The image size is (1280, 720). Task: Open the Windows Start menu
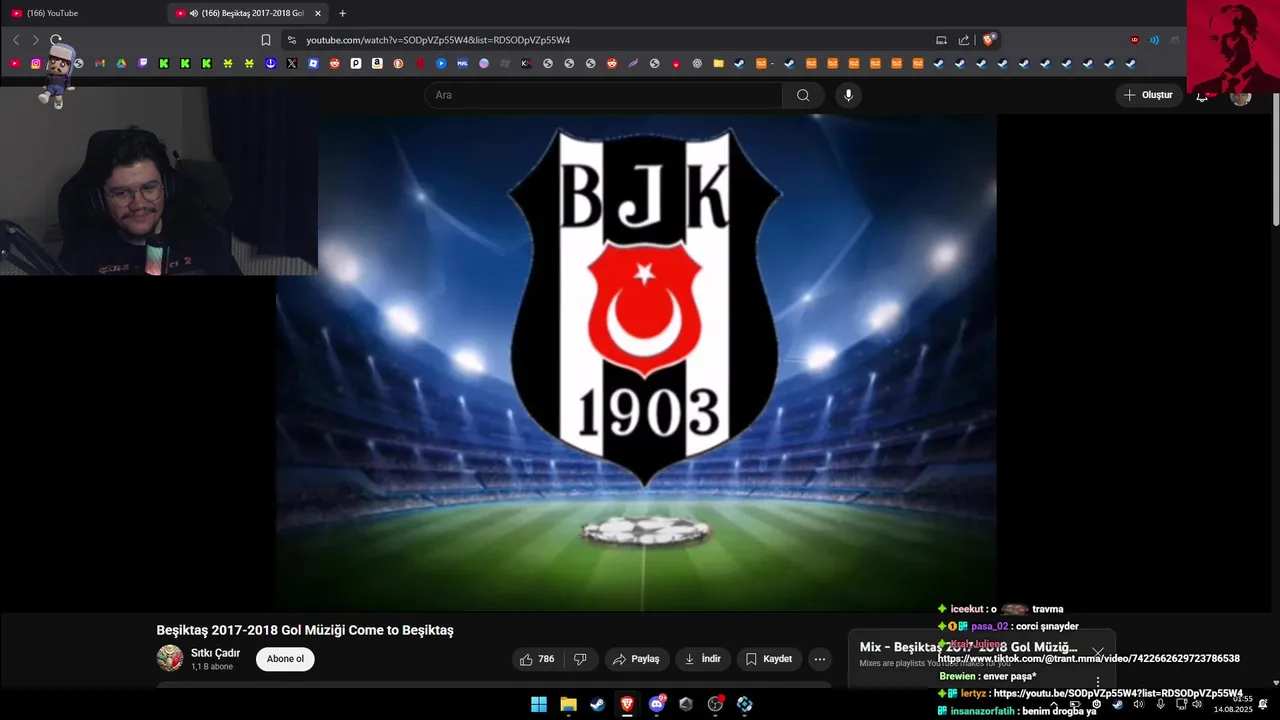pyautogui.click(x=539, y=704)
